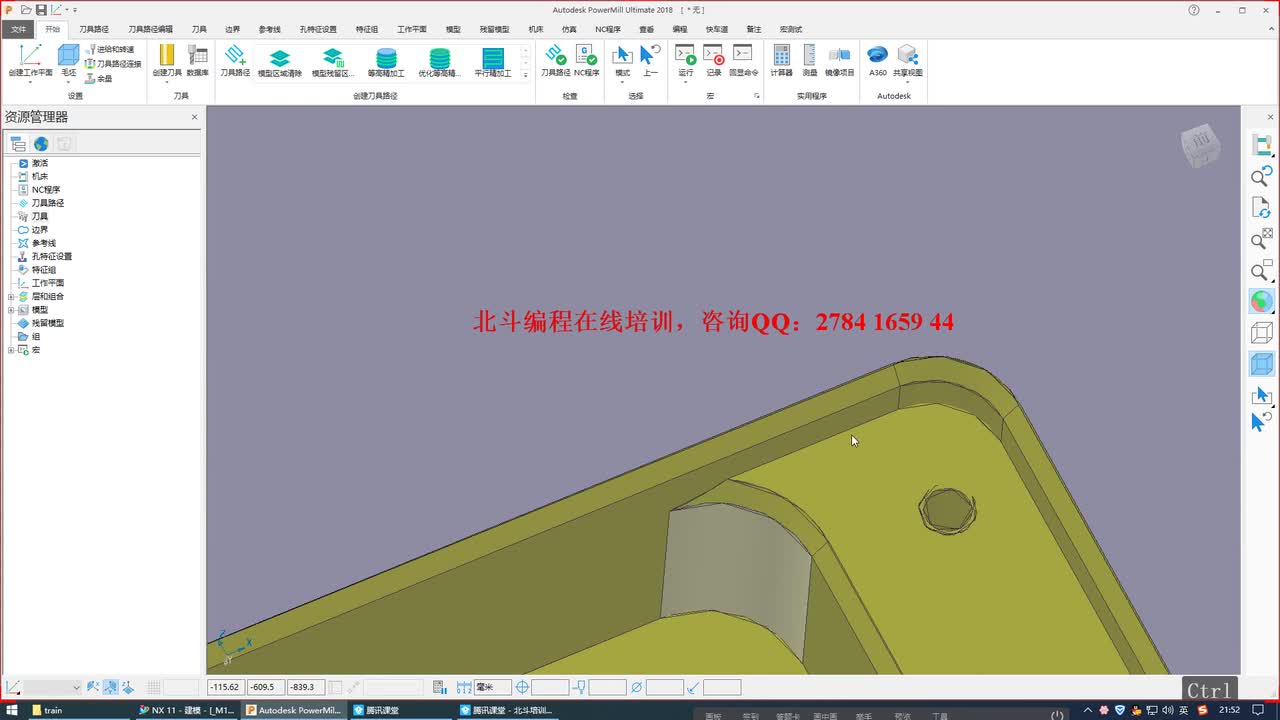Click the 毫米 units field in status bar

click(492, 687)
